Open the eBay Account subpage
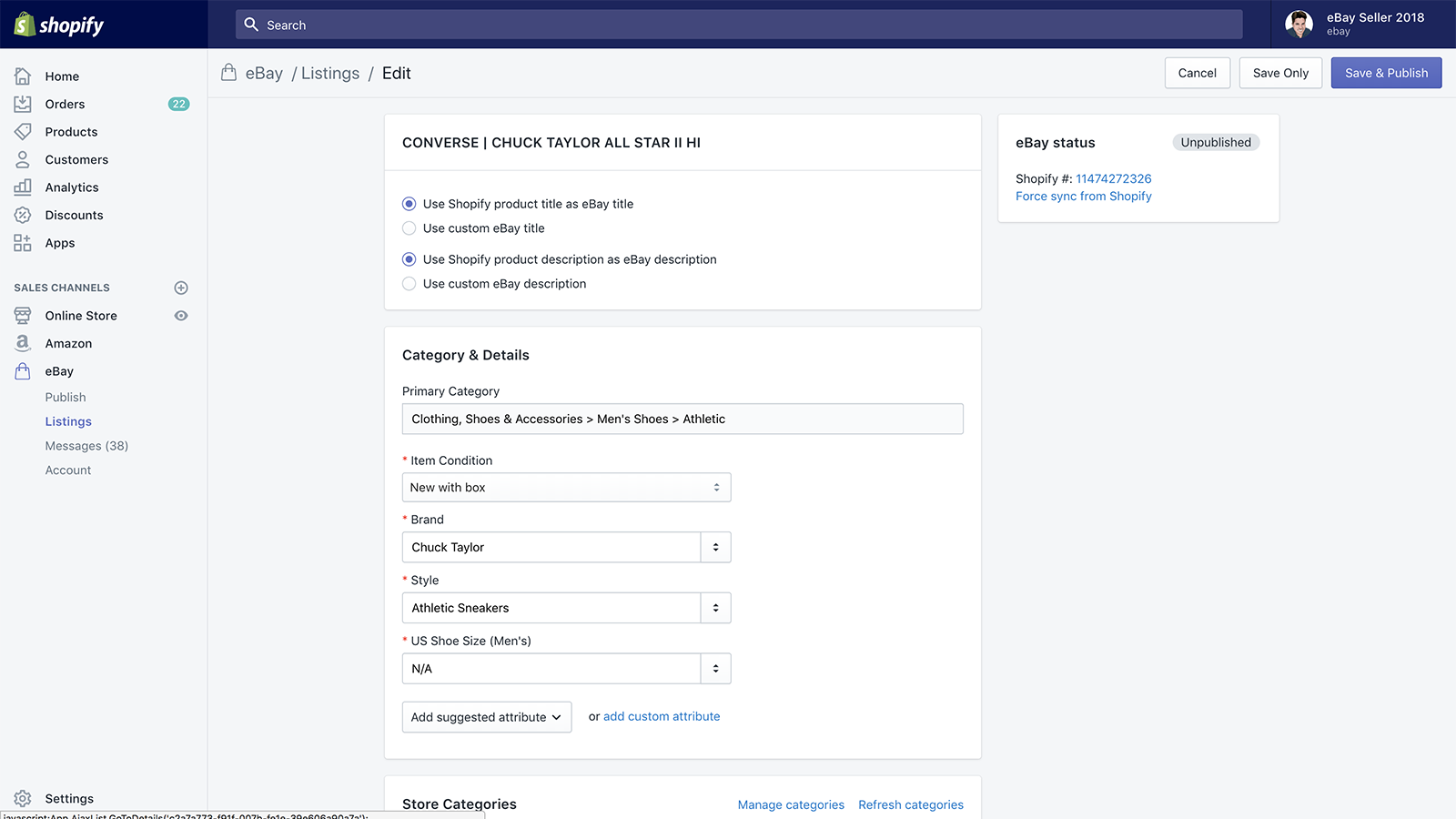Viewport: 1456px width, 819px height. point(68,470)
